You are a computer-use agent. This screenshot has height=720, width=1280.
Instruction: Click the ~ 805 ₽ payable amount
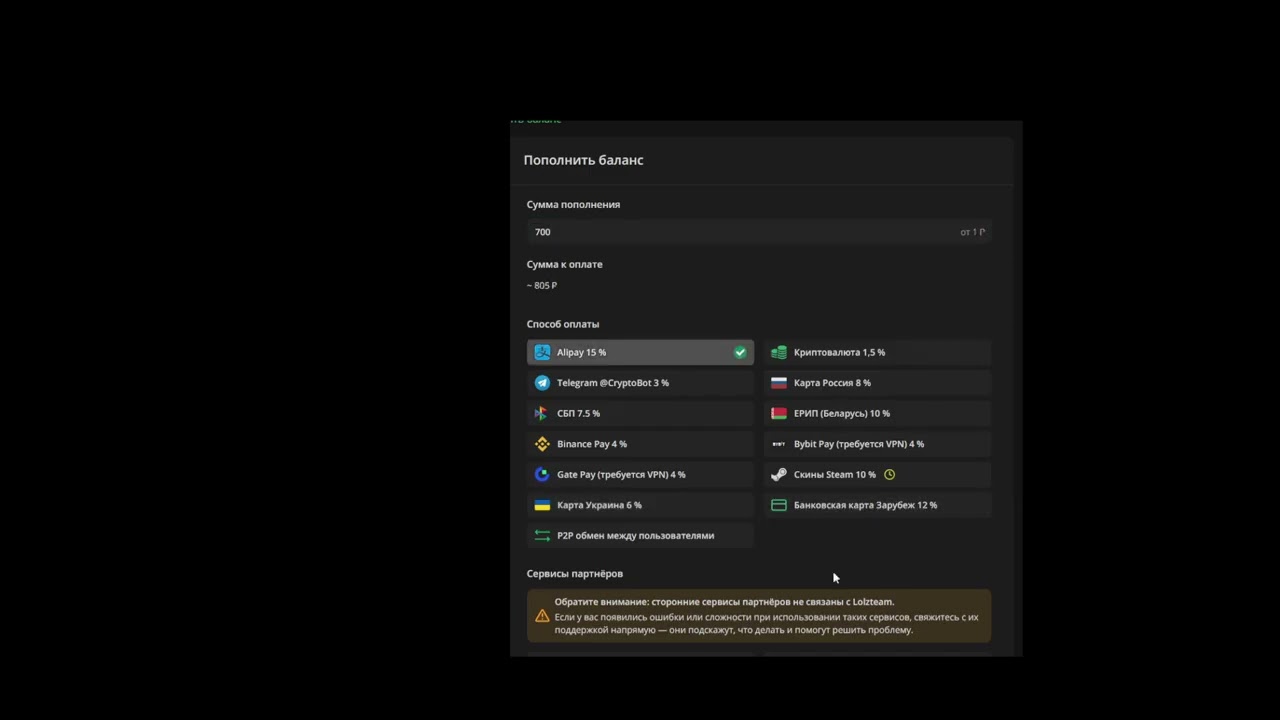[x=542, y=285]
